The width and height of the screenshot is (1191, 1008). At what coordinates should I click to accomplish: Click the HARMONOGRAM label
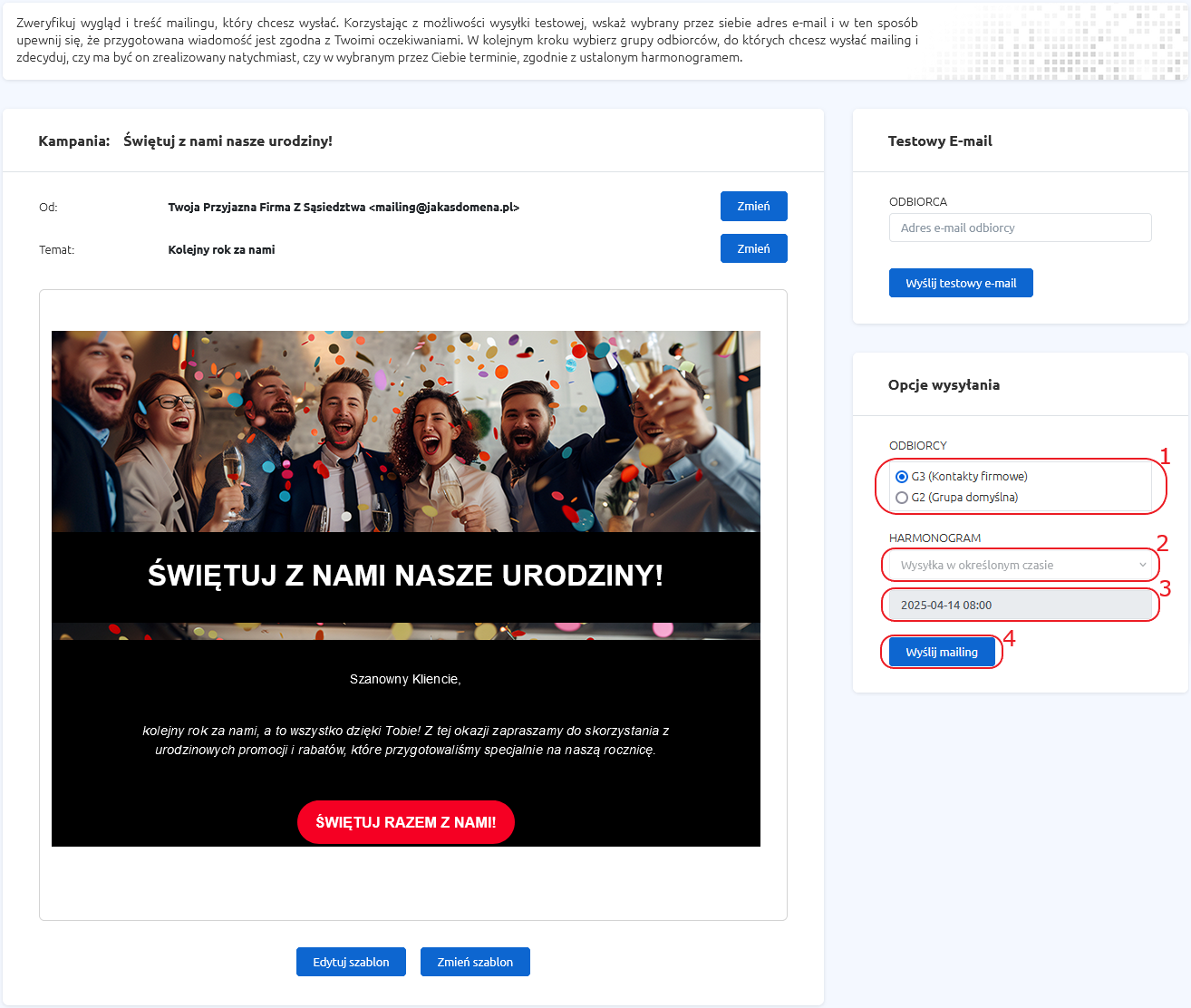(x=934, y=538)
